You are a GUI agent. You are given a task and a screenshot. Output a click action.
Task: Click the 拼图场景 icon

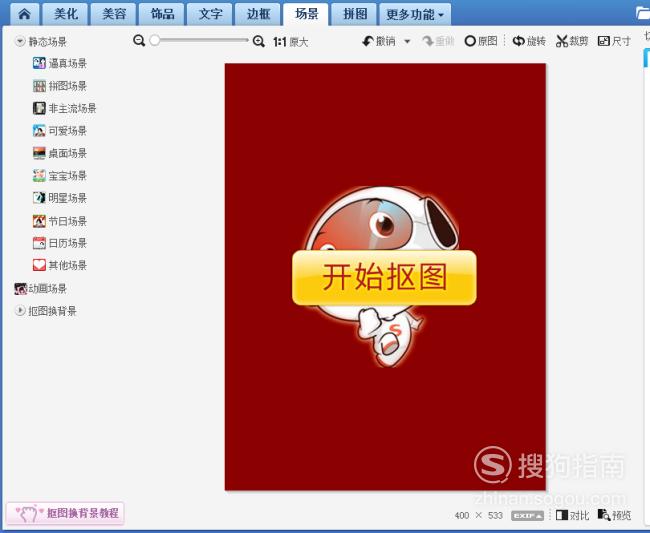click(39, 86)
